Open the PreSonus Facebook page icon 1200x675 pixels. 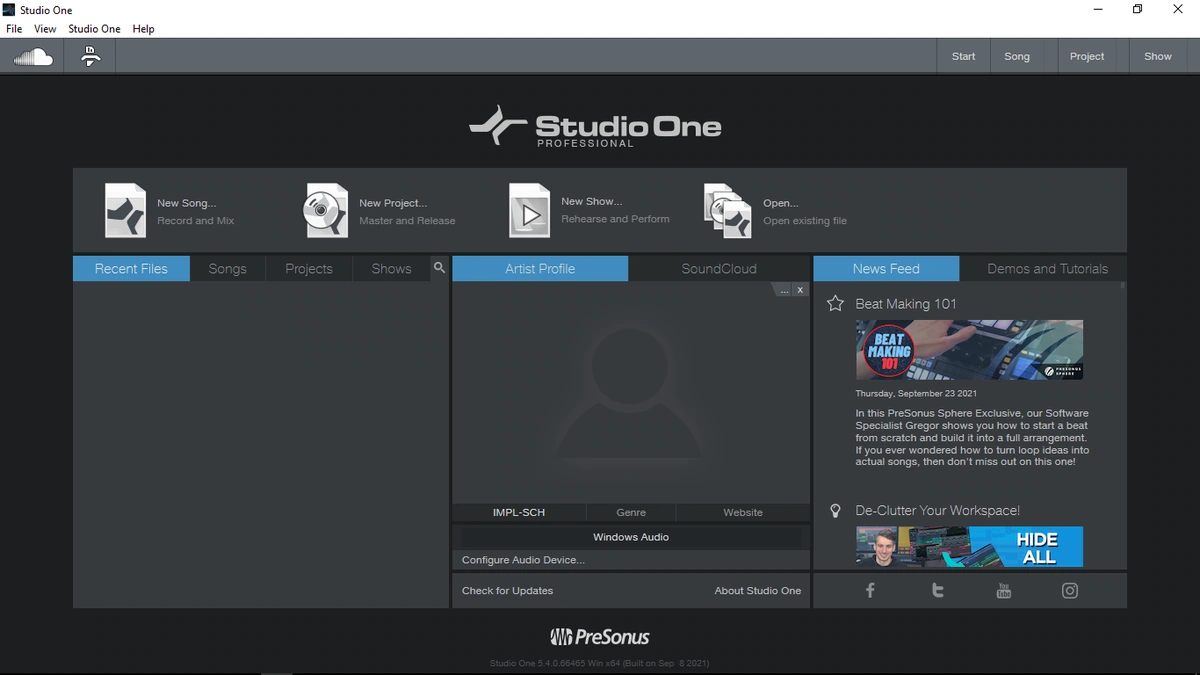(870, 590)
